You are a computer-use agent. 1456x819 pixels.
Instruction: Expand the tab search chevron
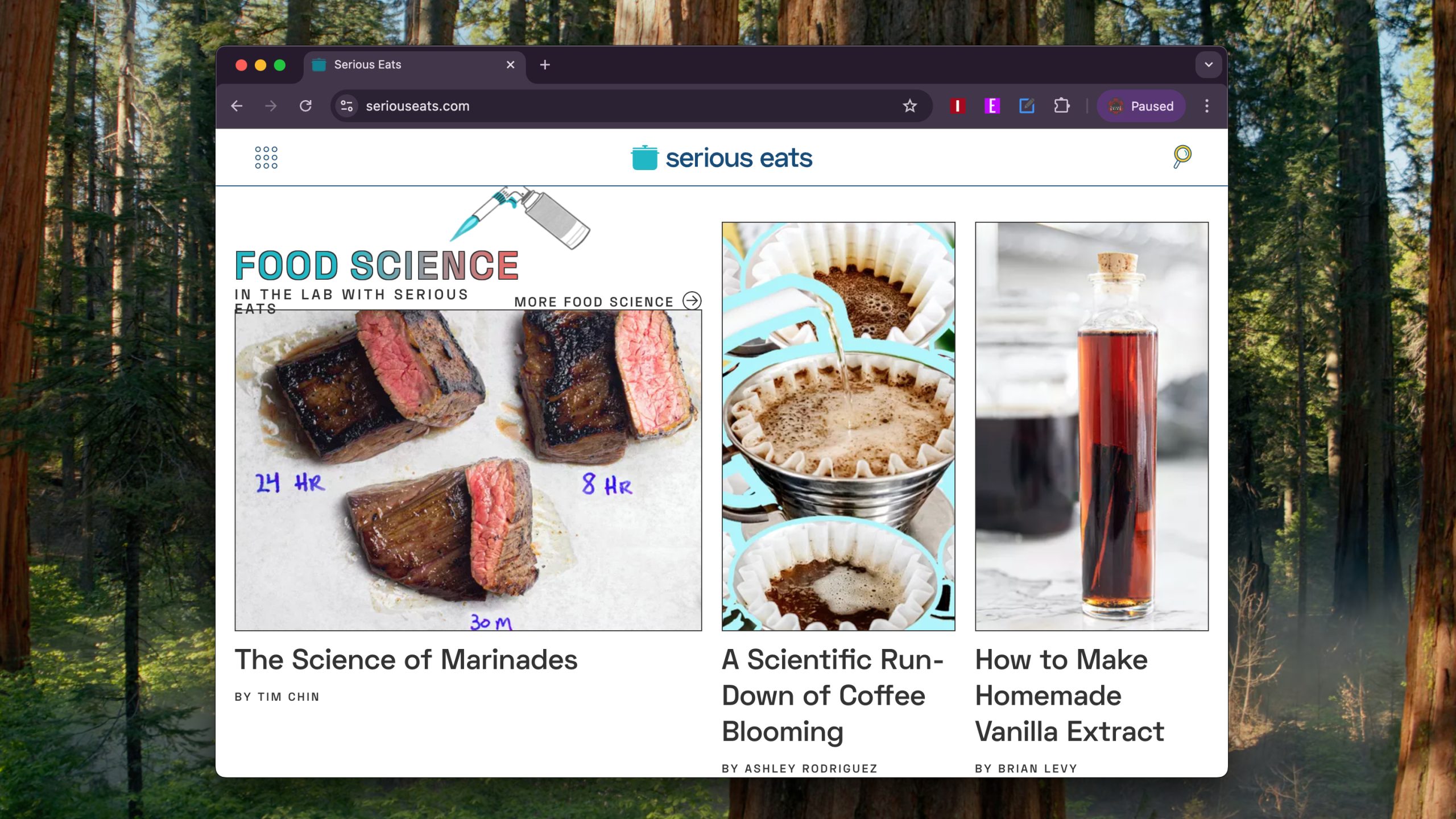coord(1209,65)
